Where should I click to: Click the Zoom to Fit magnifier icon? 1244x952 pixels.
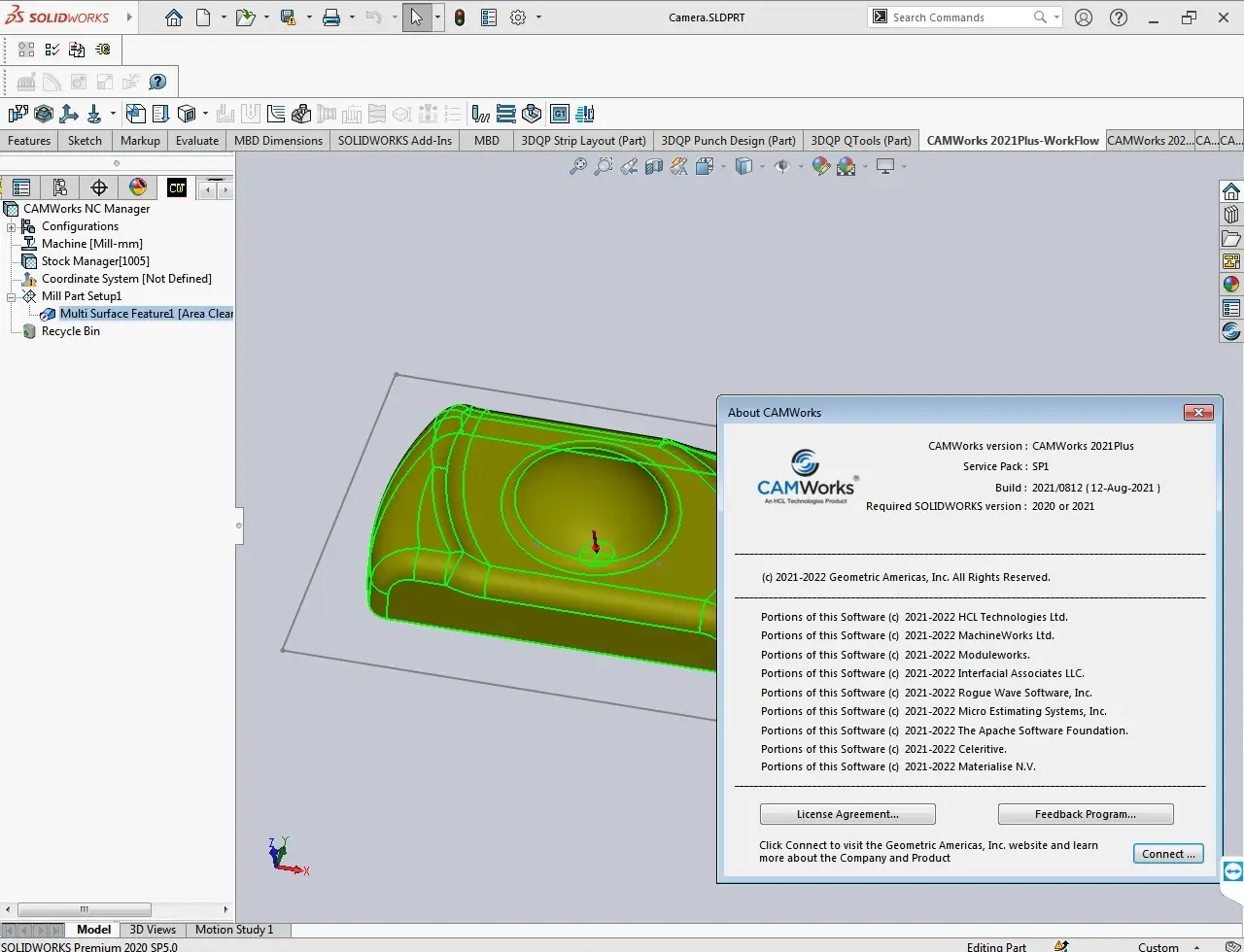point(578,166)
